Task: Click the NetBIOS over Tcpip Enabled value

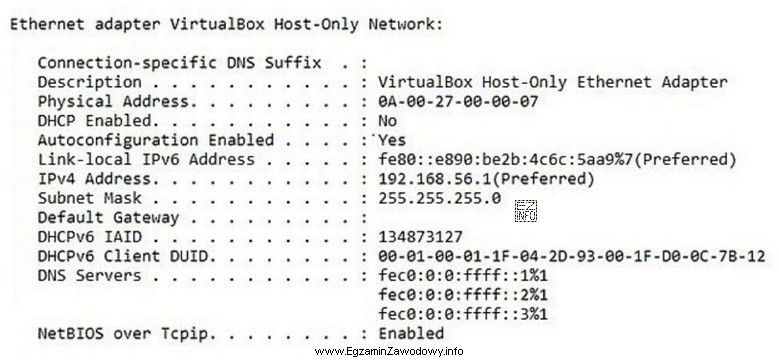Action: tap(411, 333)
